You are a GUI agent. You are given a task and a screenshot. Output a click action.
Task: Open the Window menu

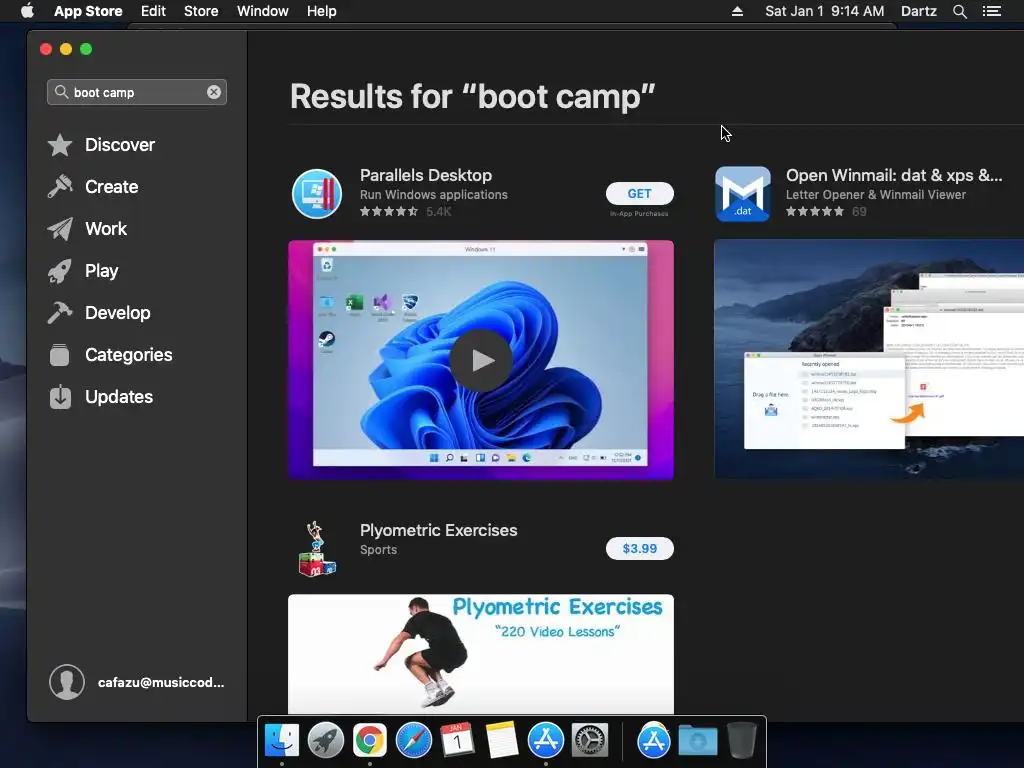click(x=263, y=11)
